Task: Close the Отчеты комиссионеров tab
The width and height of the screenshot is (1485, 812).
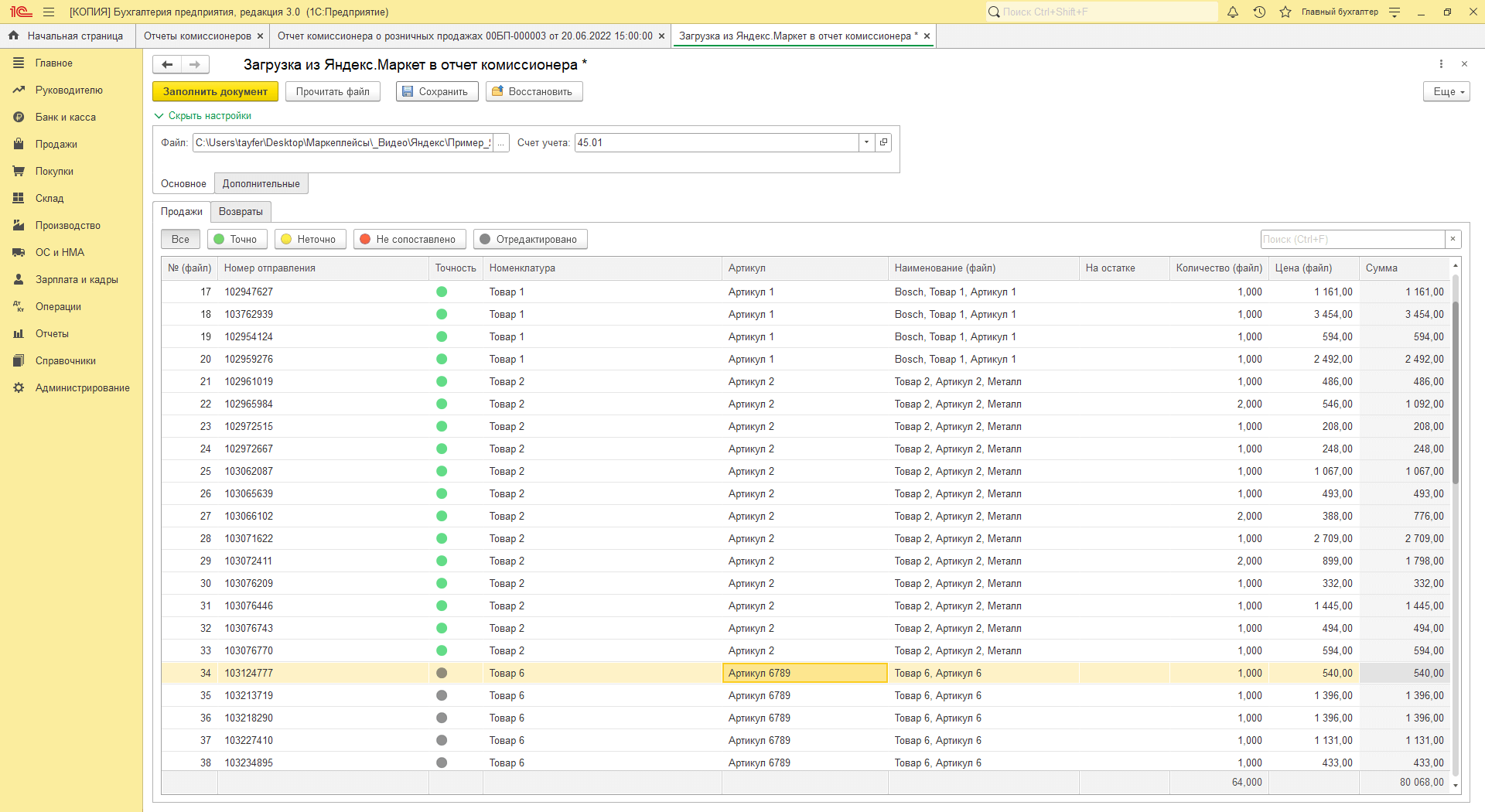Action: (x=260, y=36)
